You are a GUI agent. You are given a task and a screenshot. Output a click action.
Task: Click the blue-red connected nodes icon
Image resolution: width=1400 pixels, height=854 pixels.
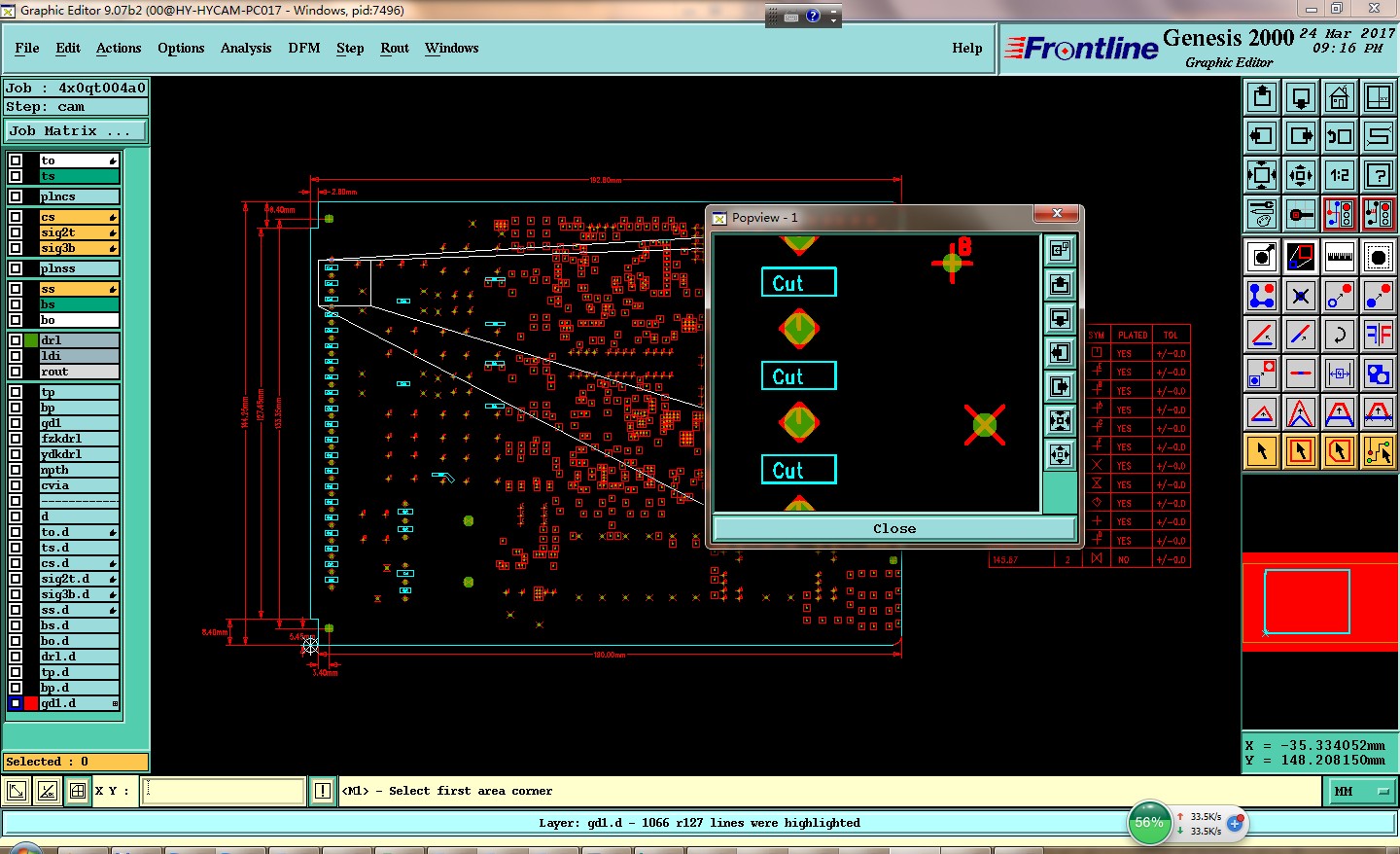(1262, 296)
